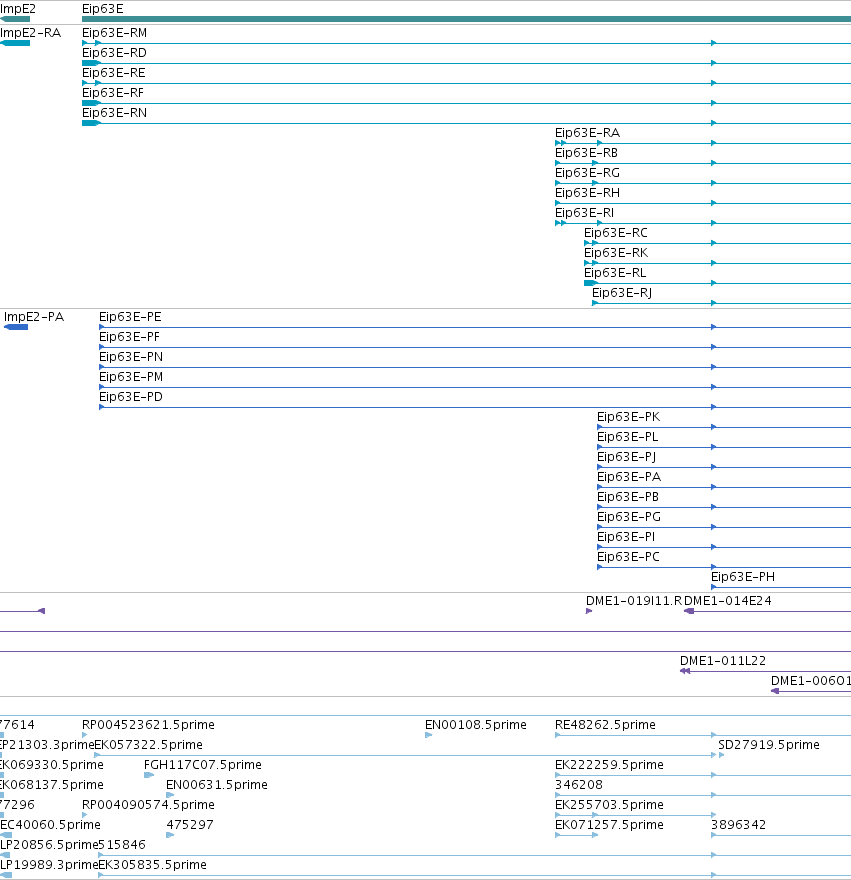Click the DME1-019I11.R purple arrow glyph
The image size is (851, 880).
(x=589, y=611)
